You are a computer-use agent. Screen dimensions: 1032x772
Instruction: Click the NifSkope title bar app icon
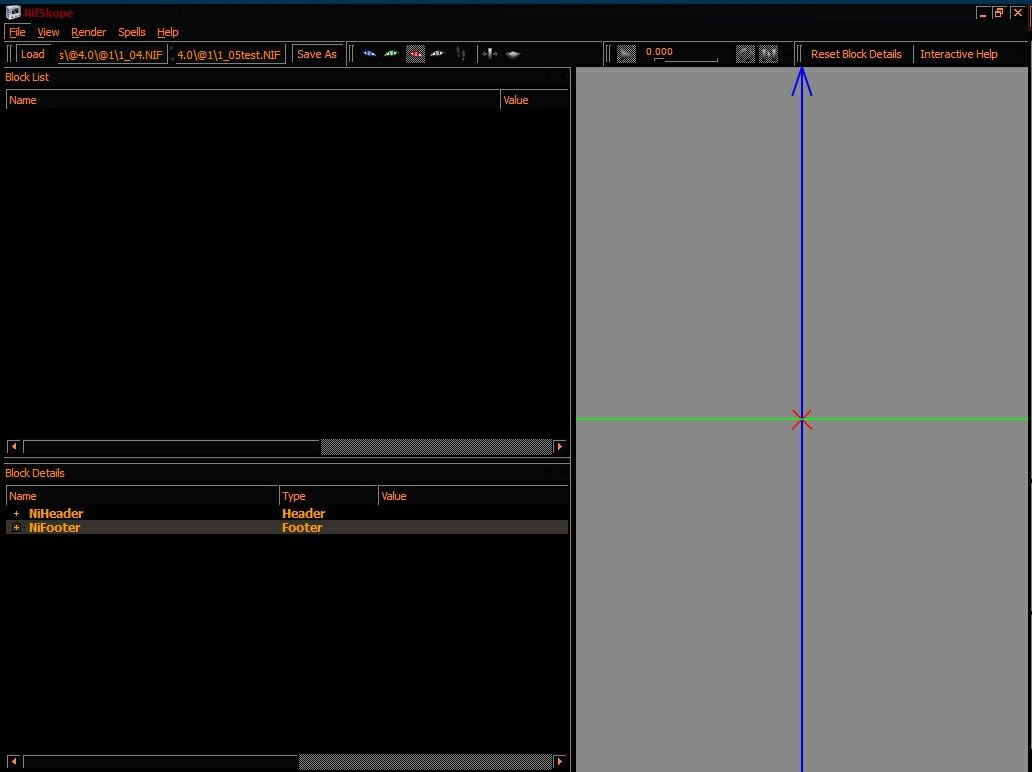(13, 13)
